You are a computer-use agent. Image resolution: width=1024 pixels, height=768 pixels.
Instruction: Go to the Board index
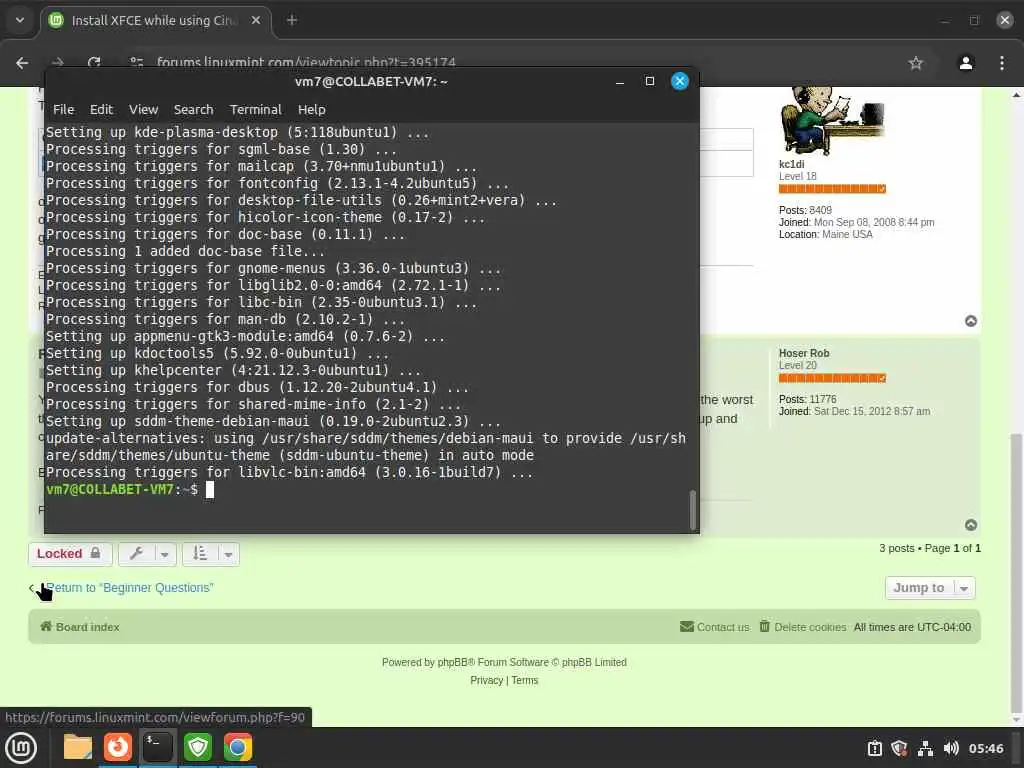[80, 627]
